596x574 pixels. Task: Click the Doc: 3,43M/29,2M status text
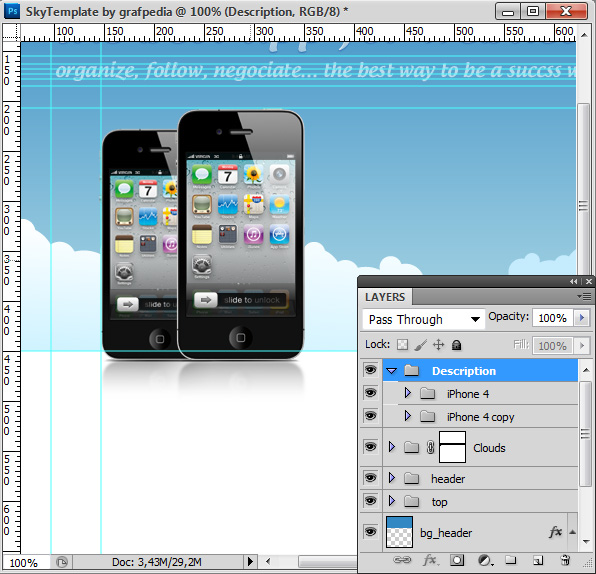click(x=157, y=562)
